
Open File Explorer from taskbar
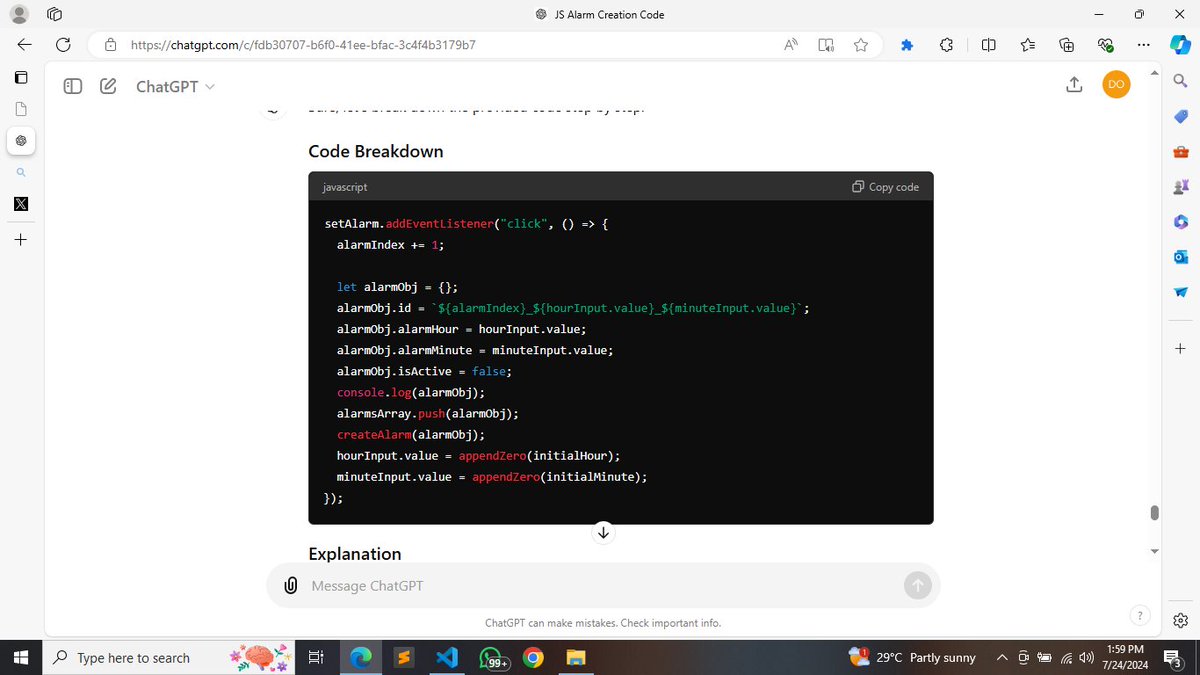pos(575,658)
